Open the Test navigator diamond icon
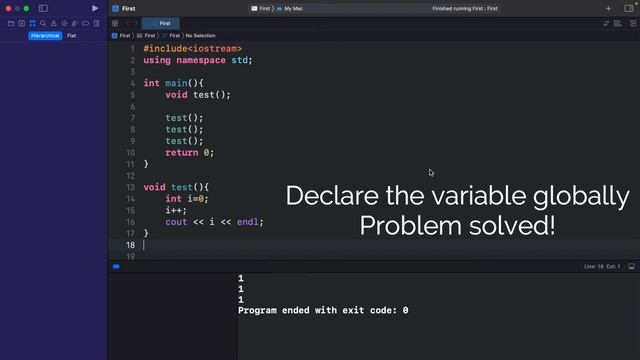The height and width of the screenshot is (360, 640). point(64,23)
